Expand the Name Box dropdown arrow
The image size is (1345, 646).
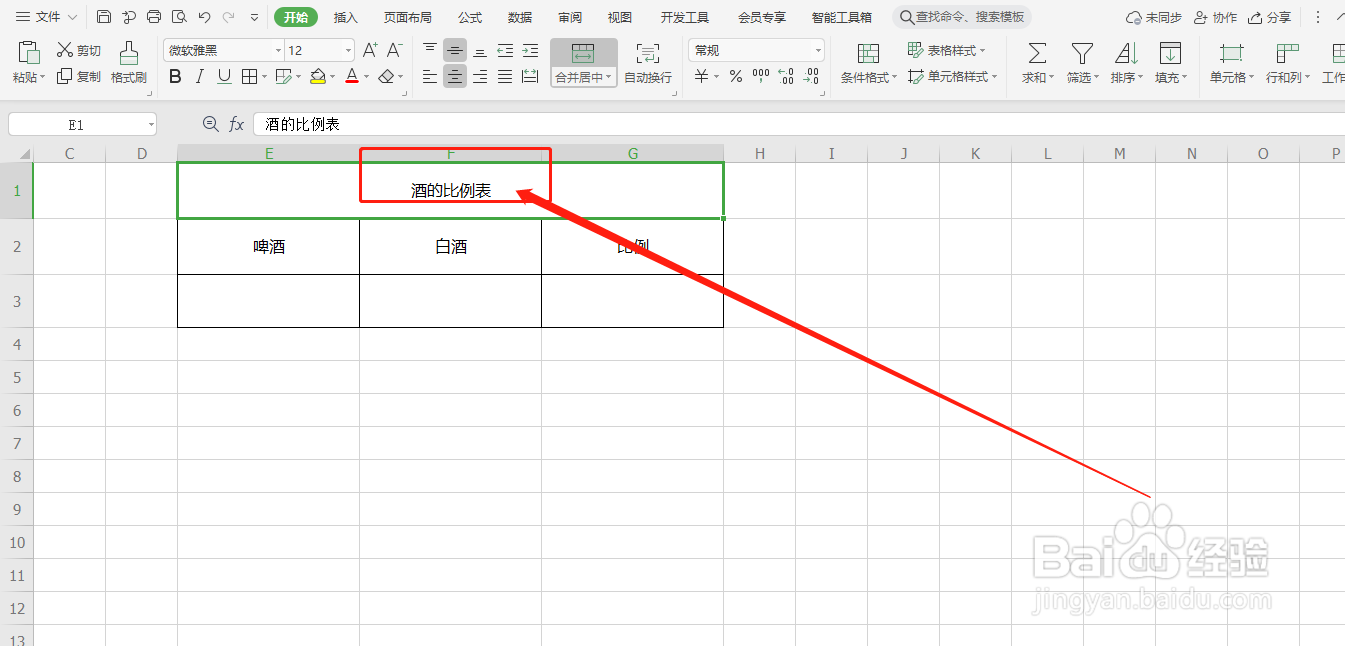pyautogui.click(x=151, y=124)
